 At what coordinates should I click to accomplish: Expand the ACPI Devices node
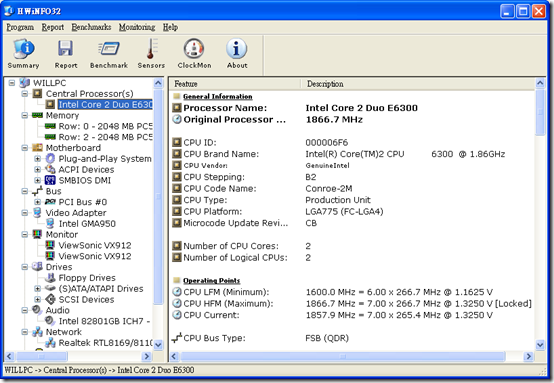click(37, 170)
